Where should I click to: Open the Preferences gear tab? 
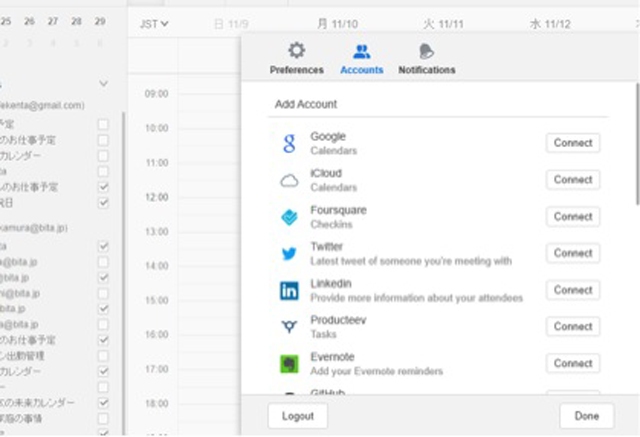pos(297,58)
